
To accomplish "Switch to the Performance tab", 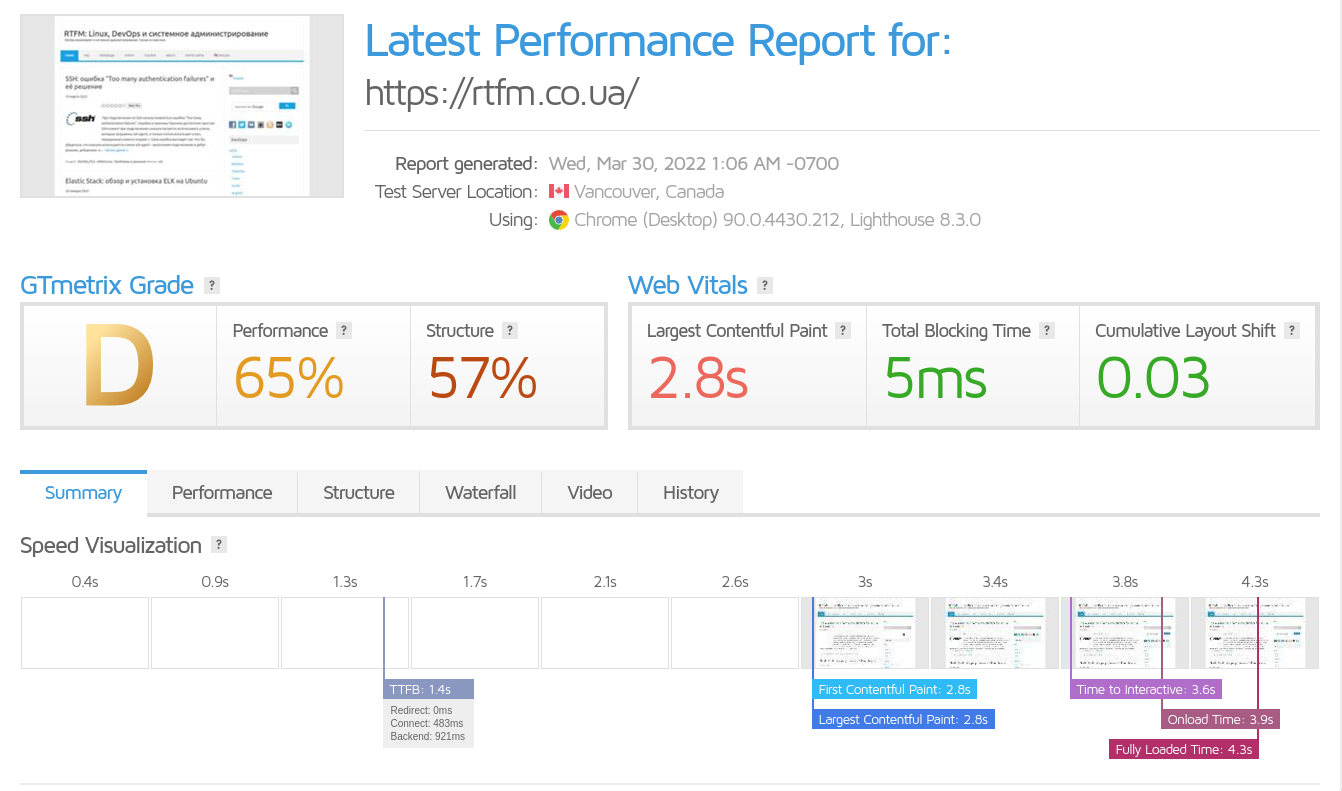I will (222, 493).
